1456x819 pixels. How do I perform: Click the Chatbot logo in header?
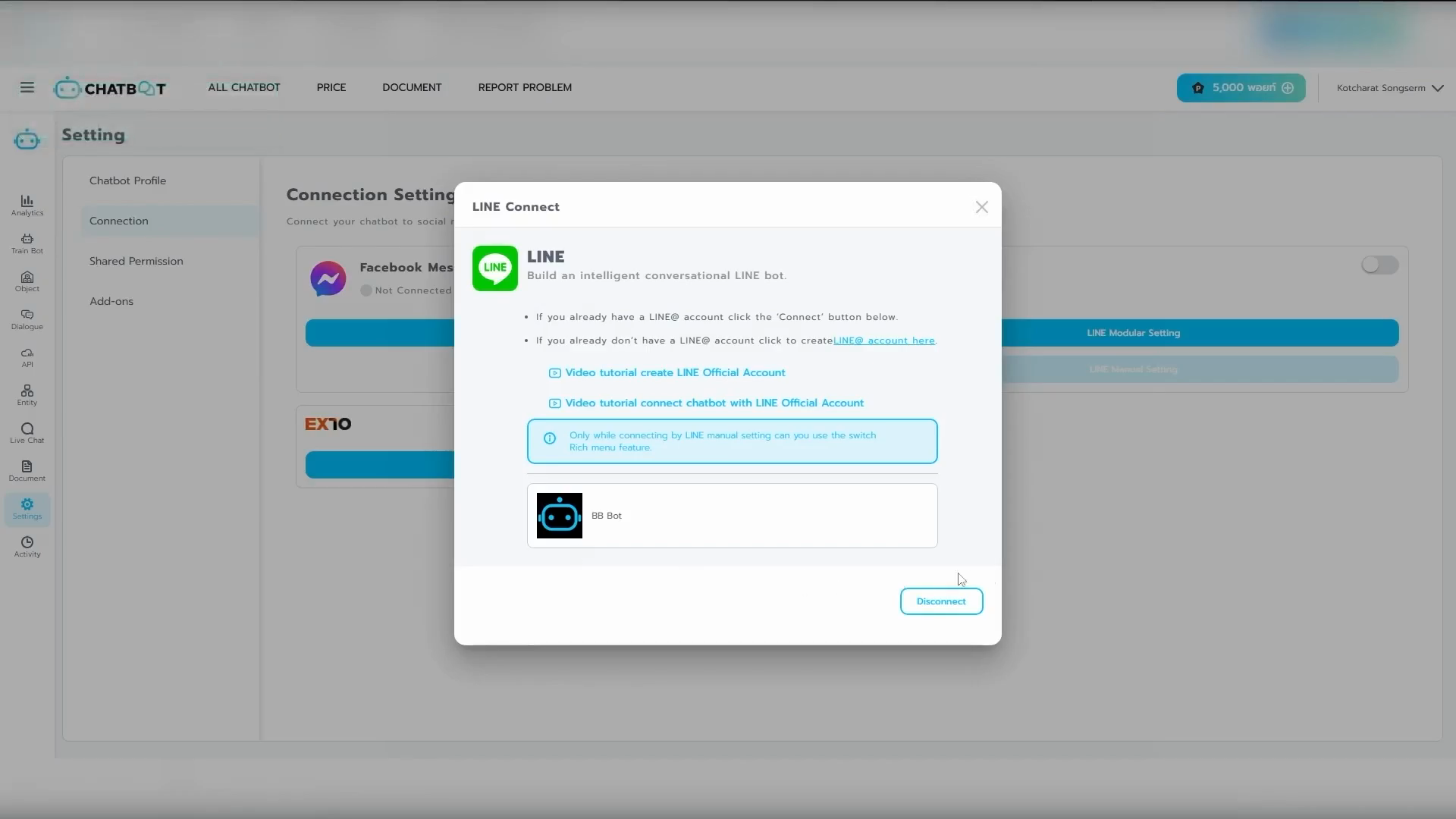[110, 88]
